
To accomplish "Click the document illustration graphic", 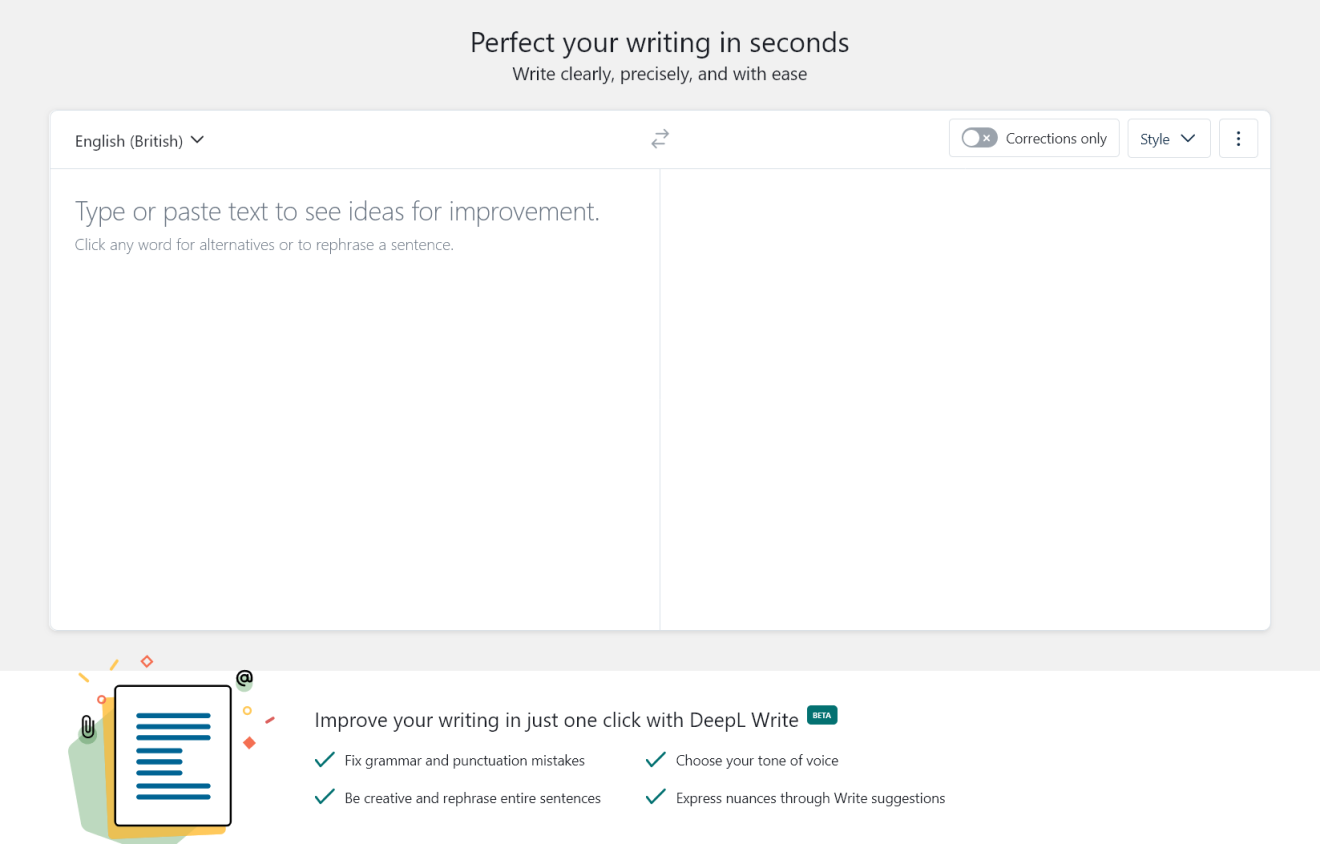I will (172, 755).
